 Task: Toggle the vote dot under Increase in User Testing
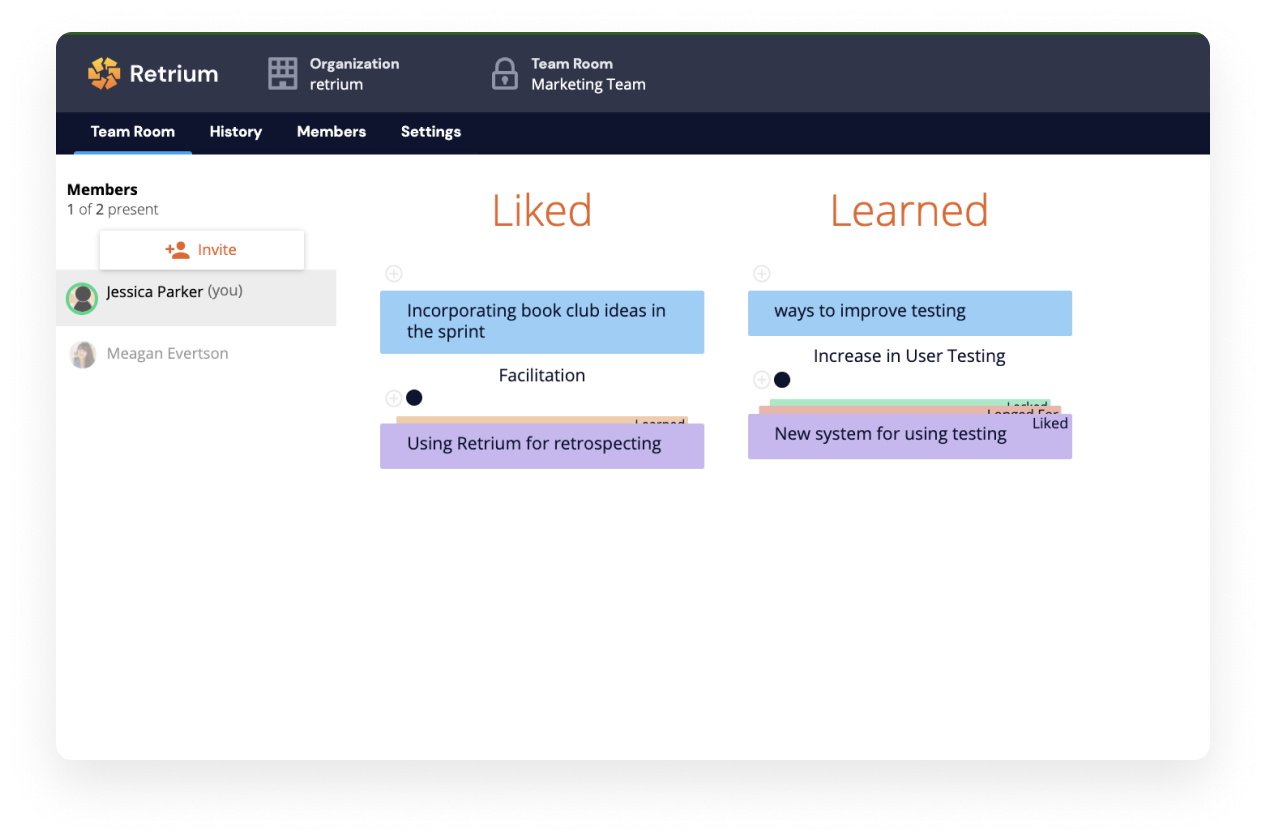782,379
